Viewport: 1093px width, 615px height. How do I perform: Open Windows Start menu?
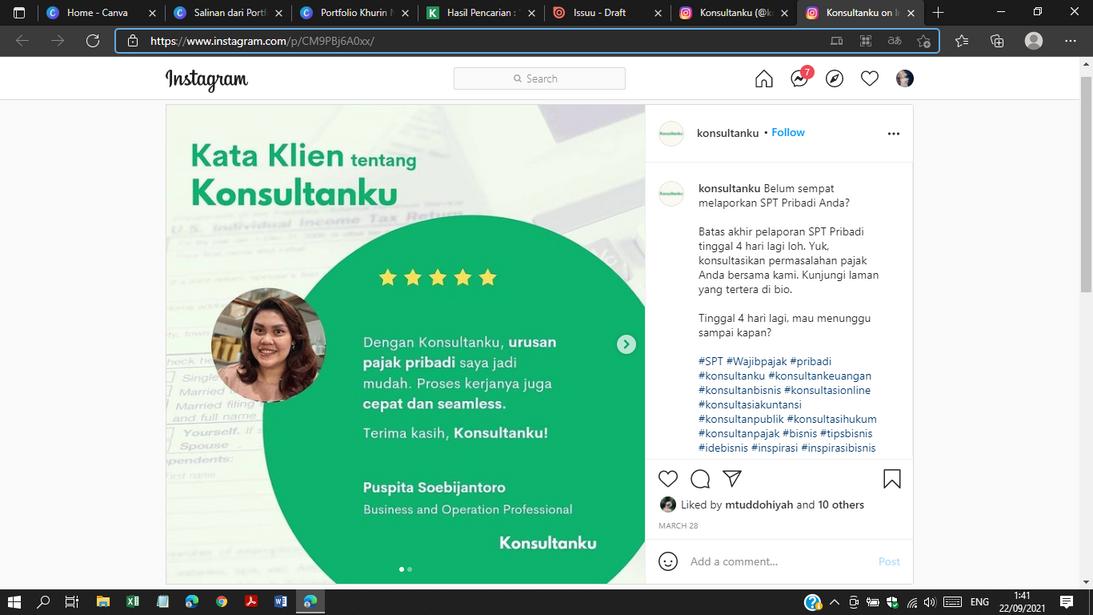click(14, 602)
